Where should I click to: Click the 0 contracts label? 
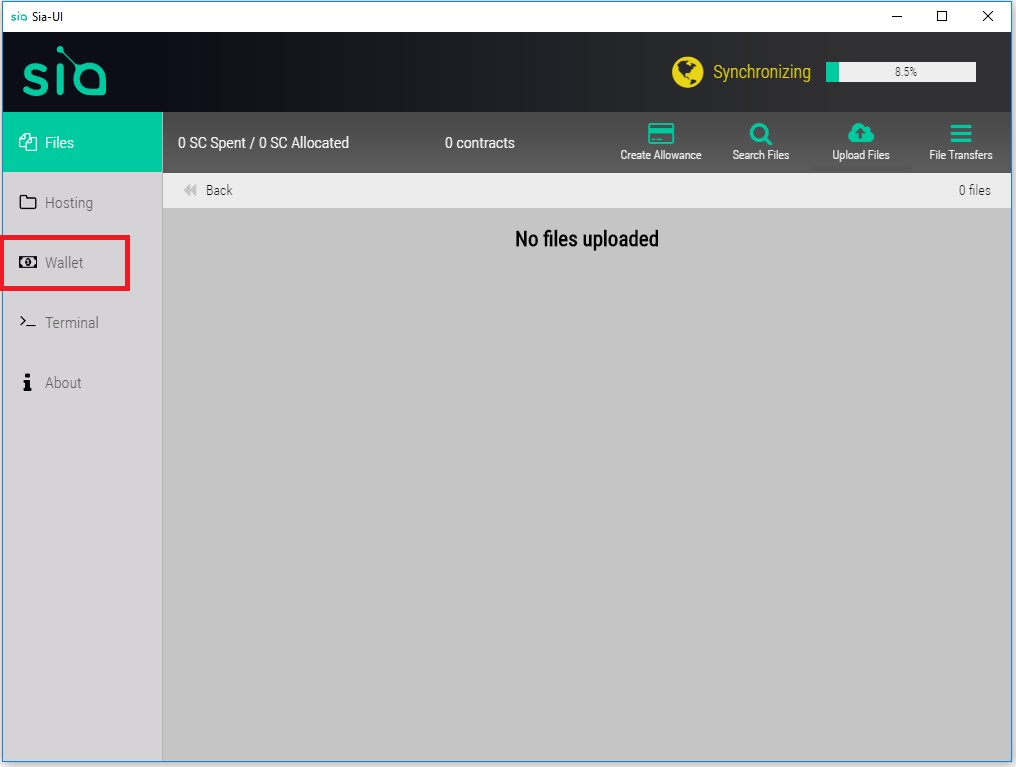point(480,143)
